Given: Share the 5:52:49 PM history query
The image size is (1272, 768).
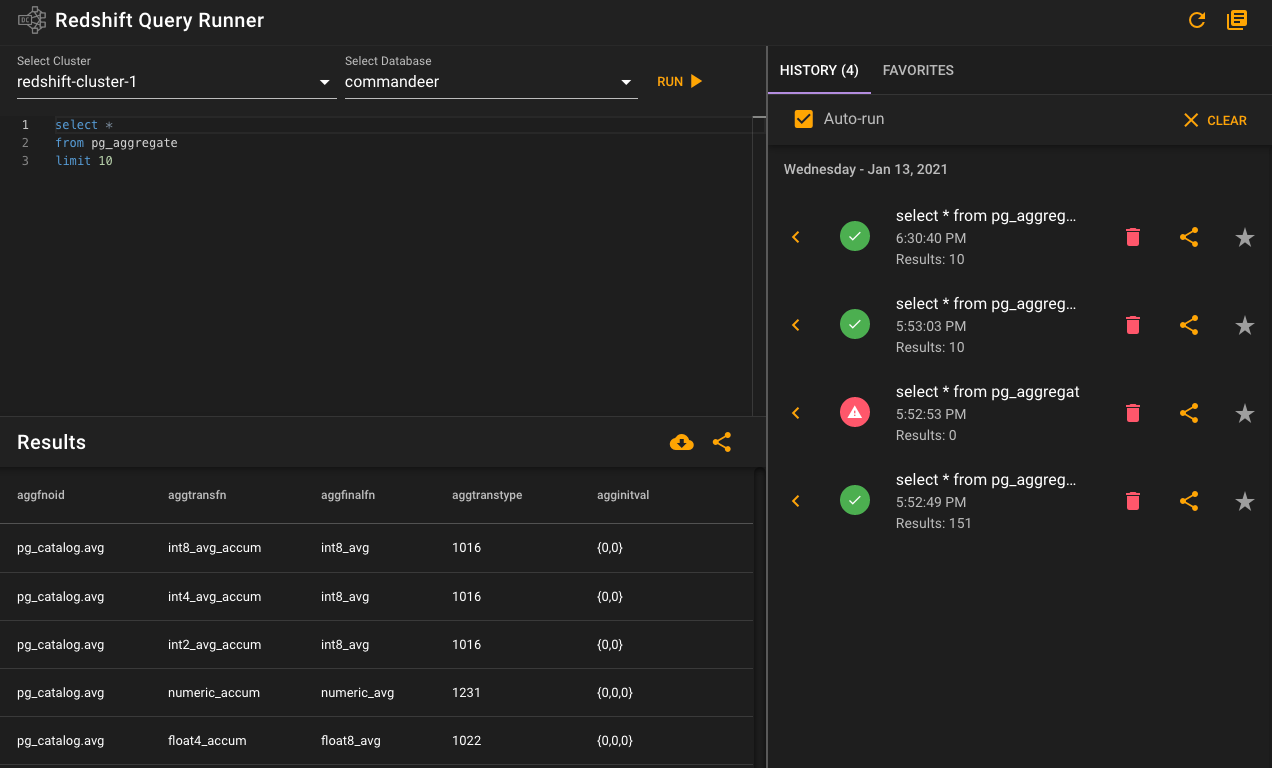Looking at the screenshot, I should [1189, 501].
